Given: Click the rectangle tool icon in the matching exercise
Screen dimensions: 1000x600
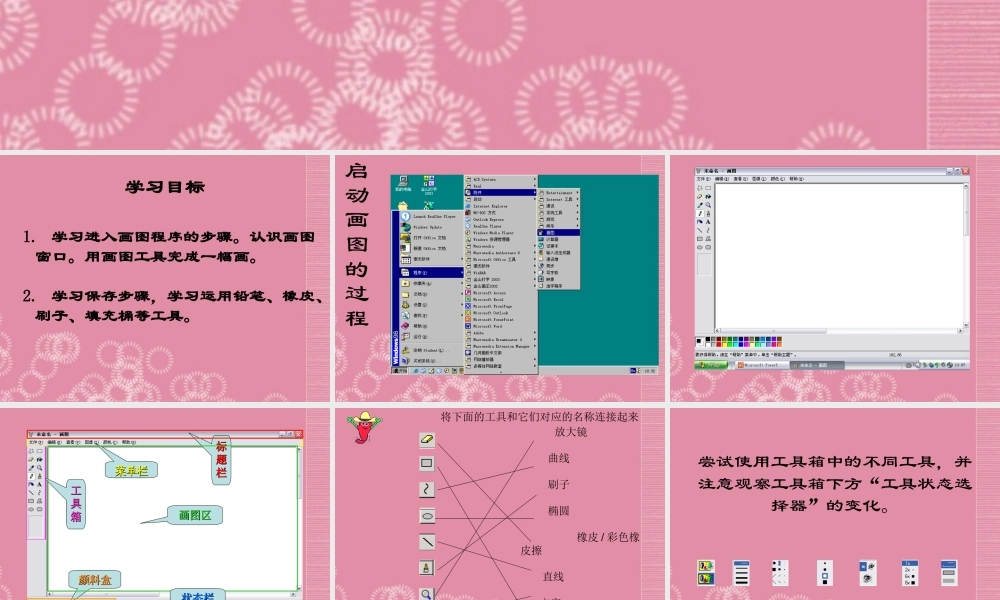Looking at the screenshot, I should (427, 464).
